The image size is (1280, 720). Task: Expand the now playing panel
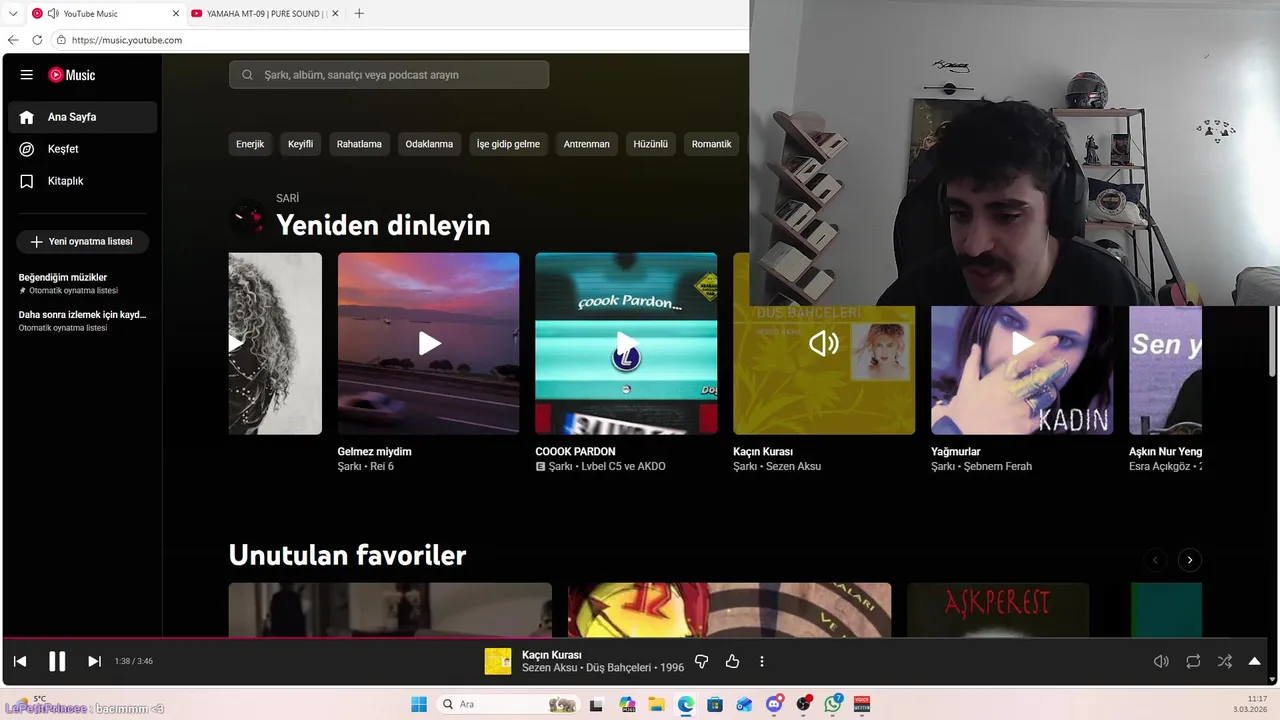tap(1254, 661)
